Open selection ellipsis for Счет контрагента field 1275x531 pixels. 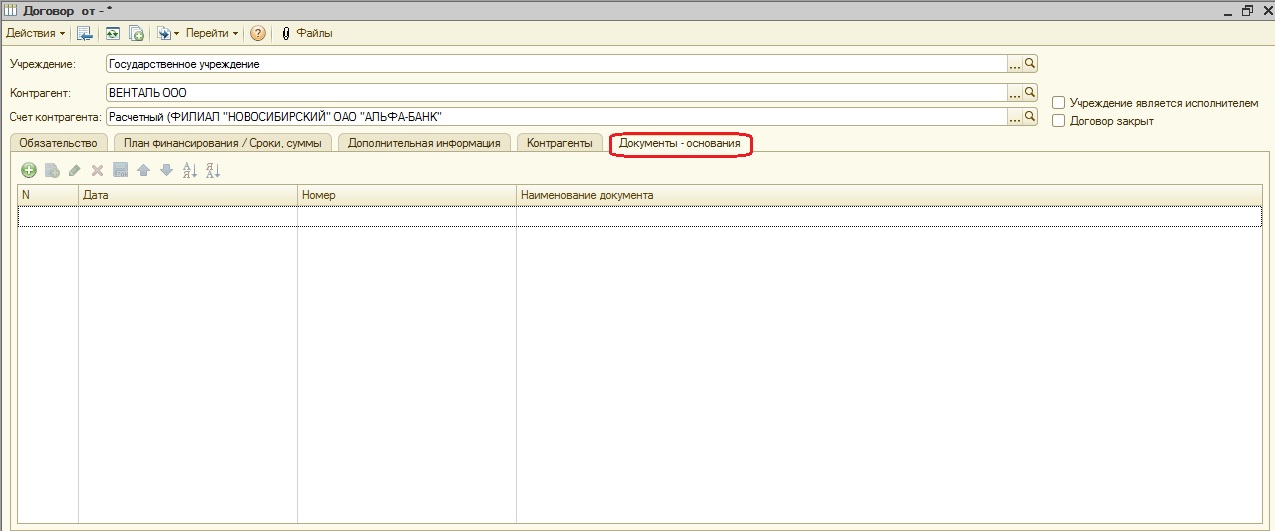1014,117
